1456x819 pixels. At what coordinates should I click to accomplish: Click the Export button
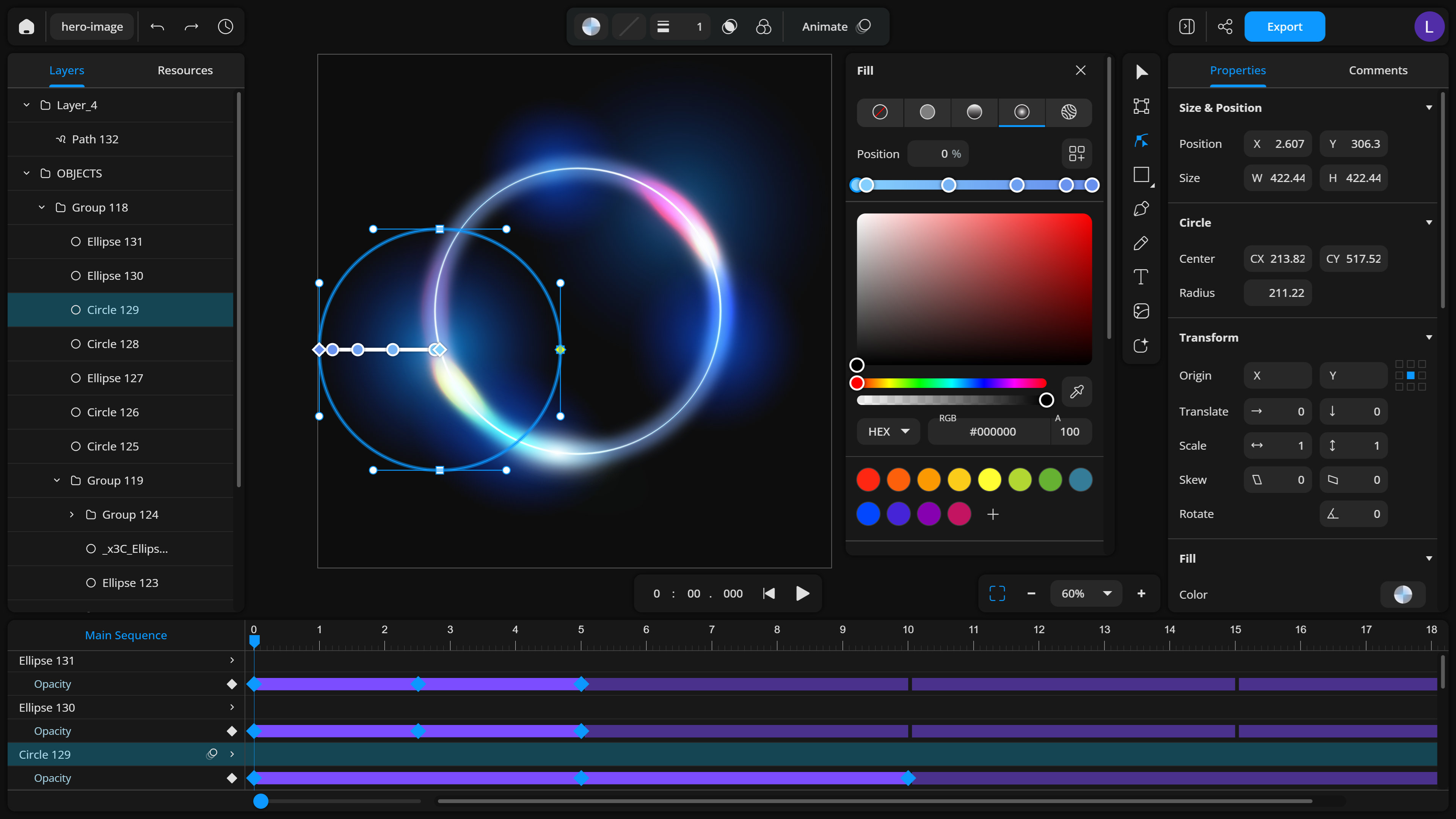click(x=1284, y=27)
